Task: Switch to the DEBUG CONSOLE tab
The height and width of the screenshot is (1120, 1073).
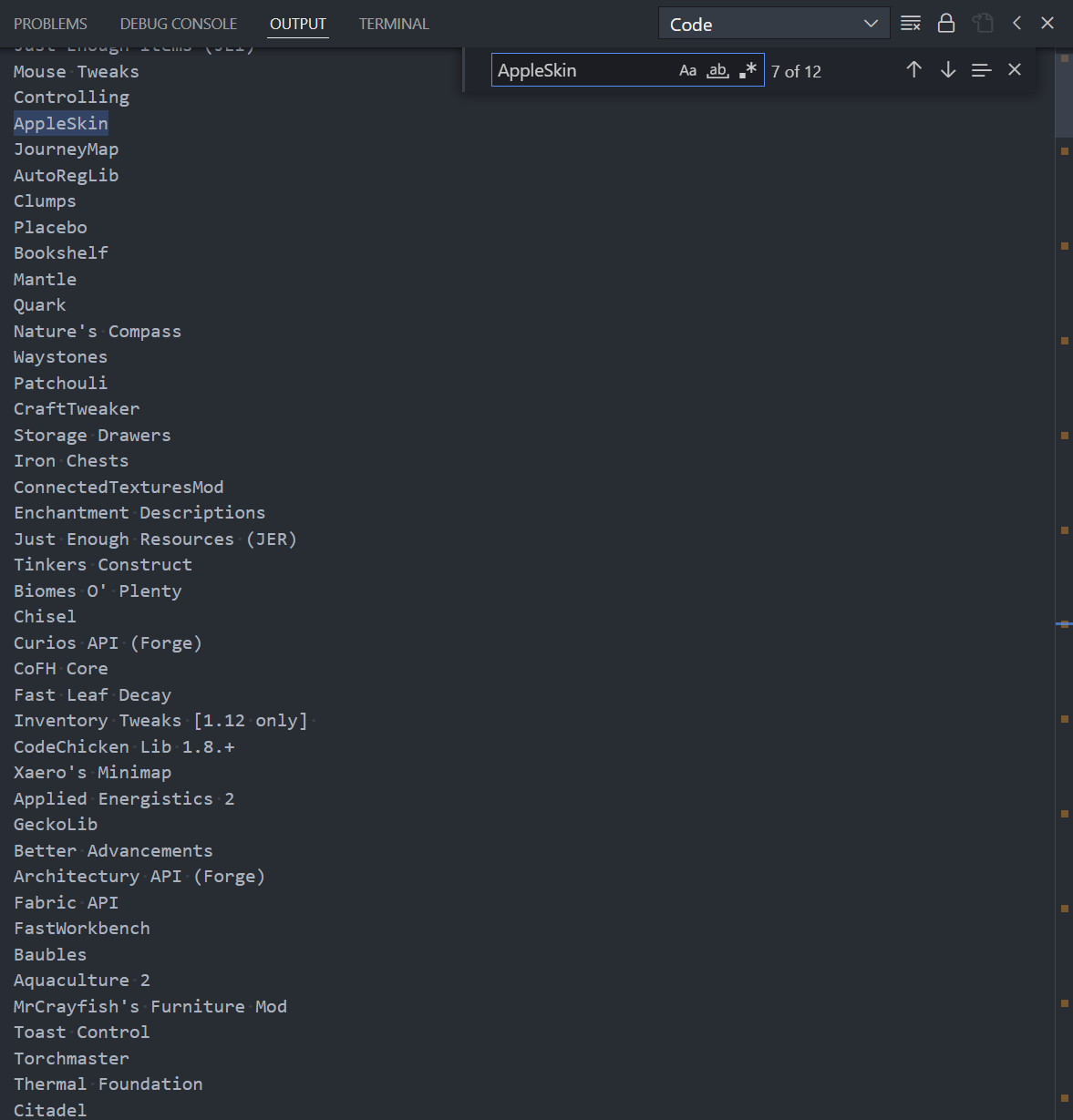Action: point(179,24)
